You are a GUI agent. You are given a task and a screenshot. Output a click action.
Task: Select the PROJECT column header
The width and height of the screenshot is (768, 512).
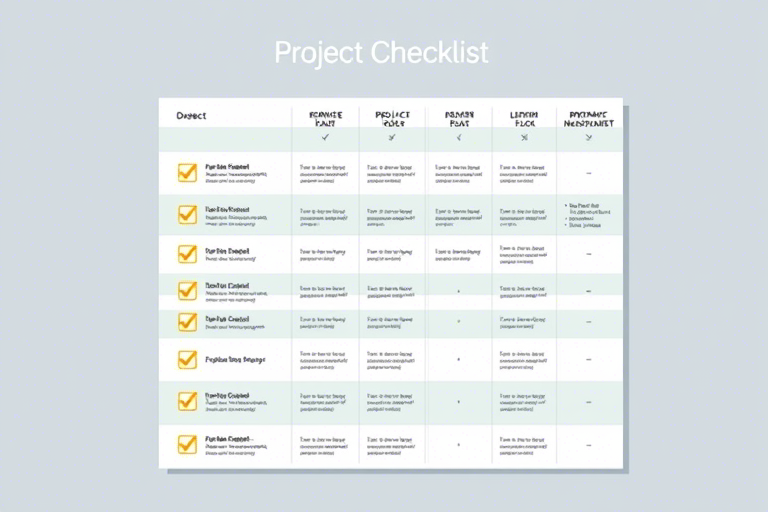393,119
